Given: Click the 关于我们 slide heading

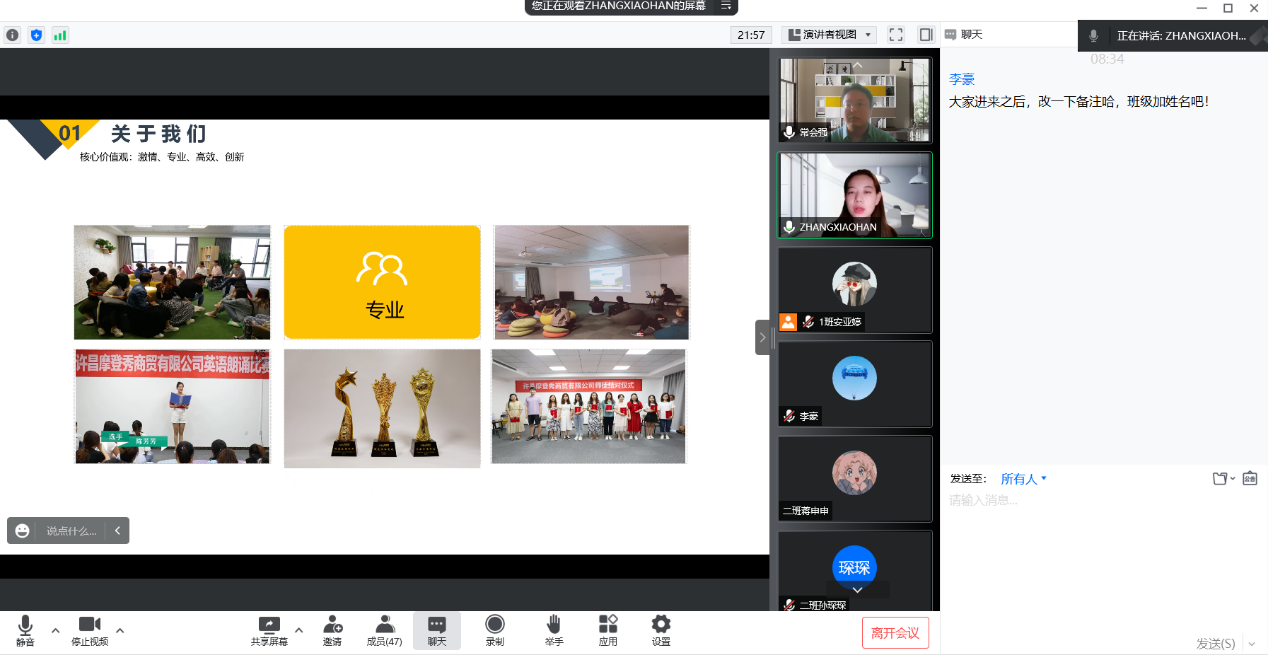Looking at the screenshot, I should pos(159,134).
